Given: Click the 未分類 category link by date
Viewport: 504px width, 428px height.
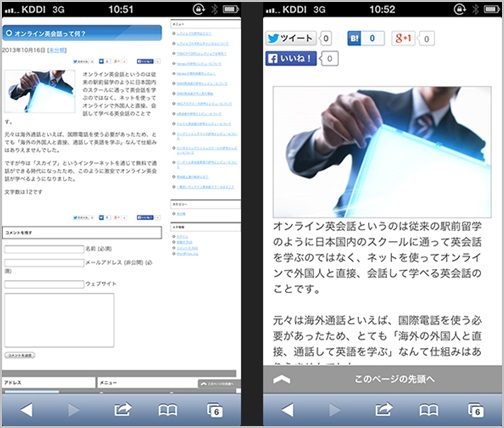Looking at the screenshot, I should click(x=57, y=50).
